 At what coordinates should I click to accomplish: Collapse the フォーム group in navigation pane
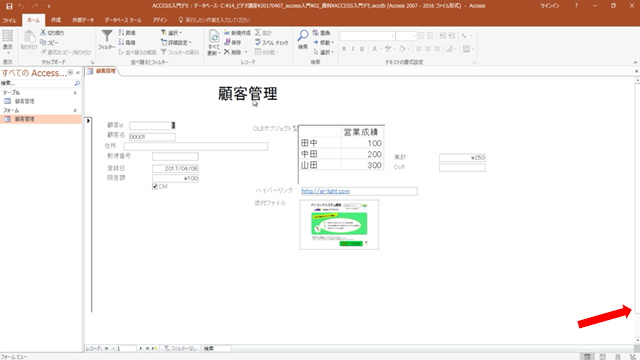pyautogui.click(x=75, y=111)
